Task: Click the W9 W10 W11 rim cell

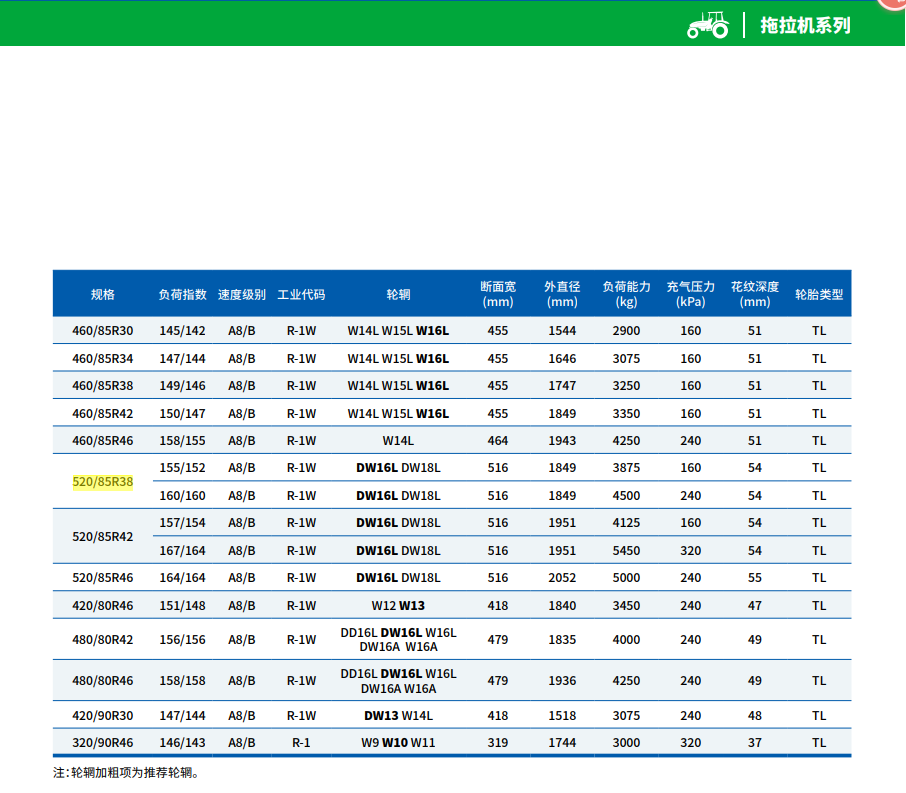Action: tap(398, 743)
